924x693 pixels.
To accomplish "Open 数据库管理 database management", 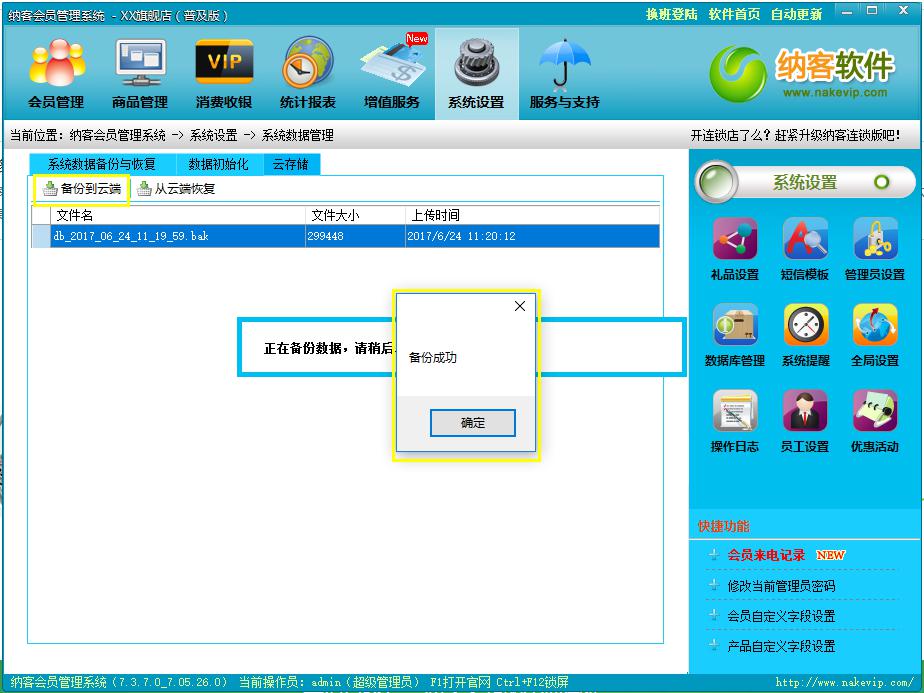I will (735, 336).
